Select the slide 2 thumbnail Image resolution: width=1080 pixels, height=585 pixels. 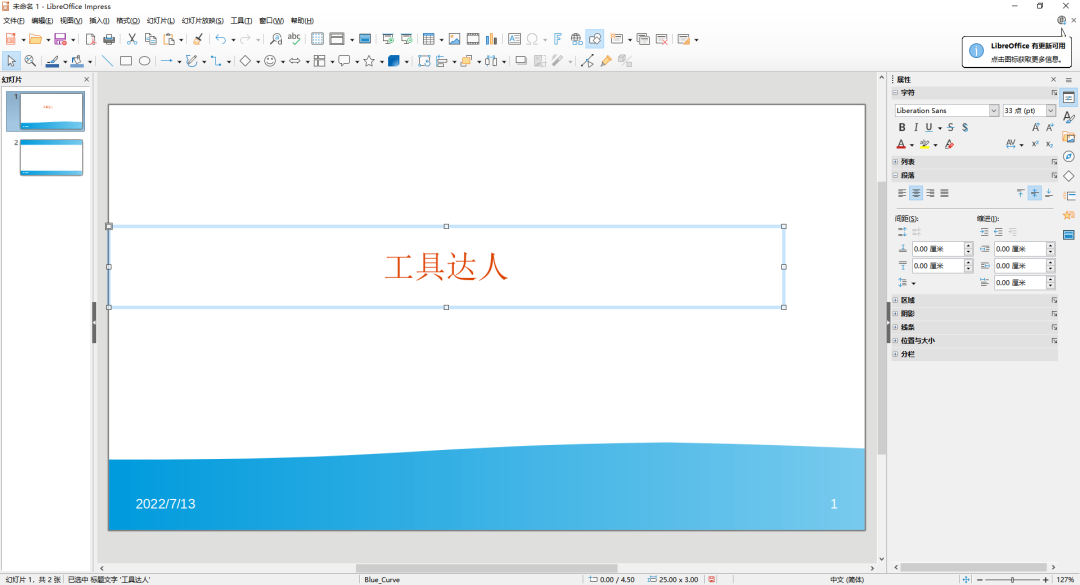pos(51,158)
